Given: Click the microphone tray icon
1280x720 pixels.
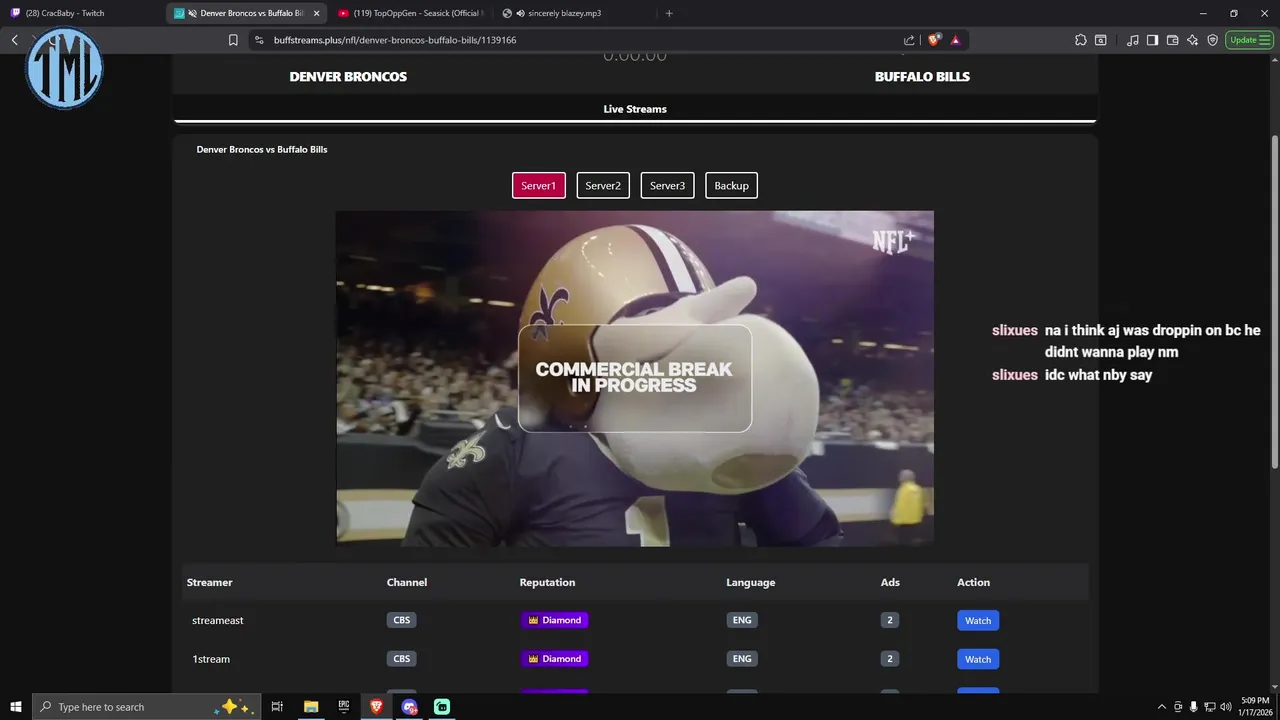Looking at the screenshot, I should [x=1194, y=707].
